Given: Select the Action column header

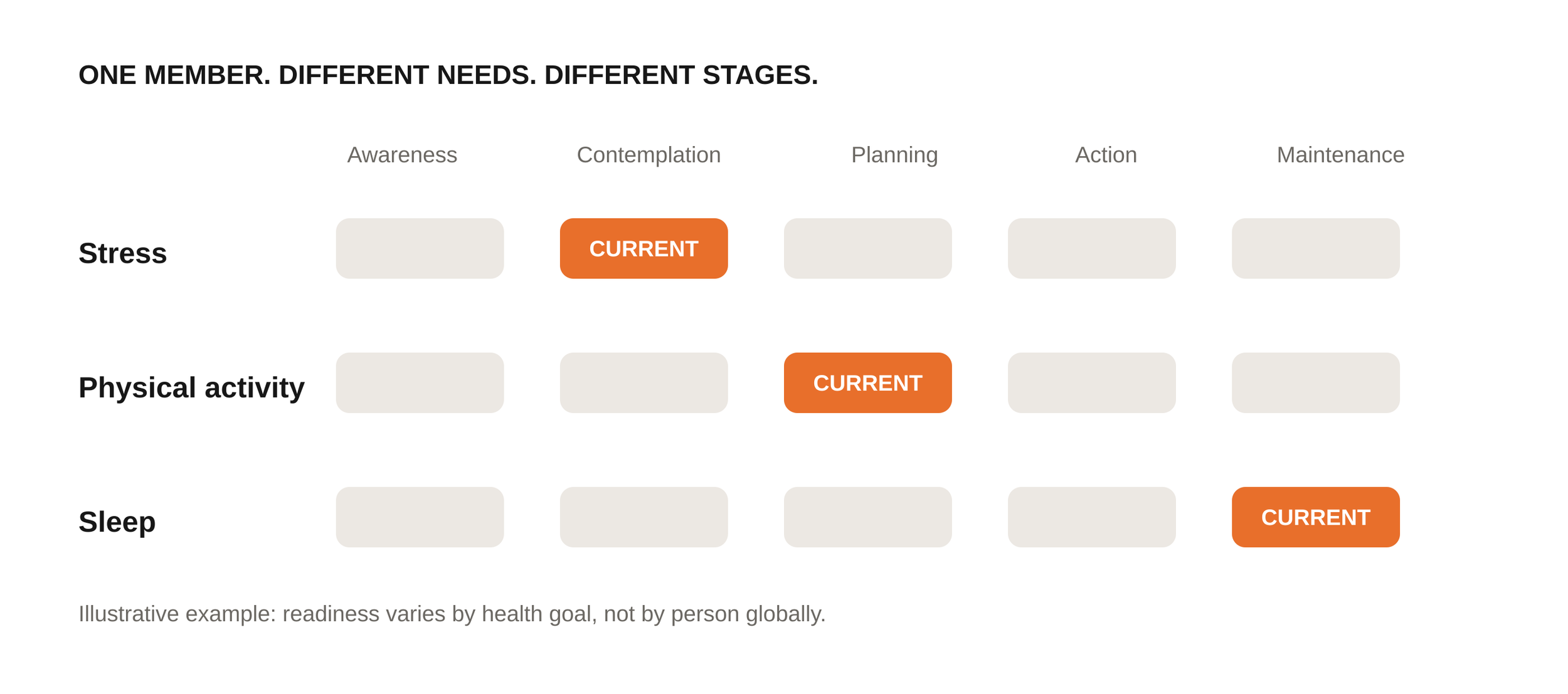Looking at the screenshot, I should point(1106,155).
